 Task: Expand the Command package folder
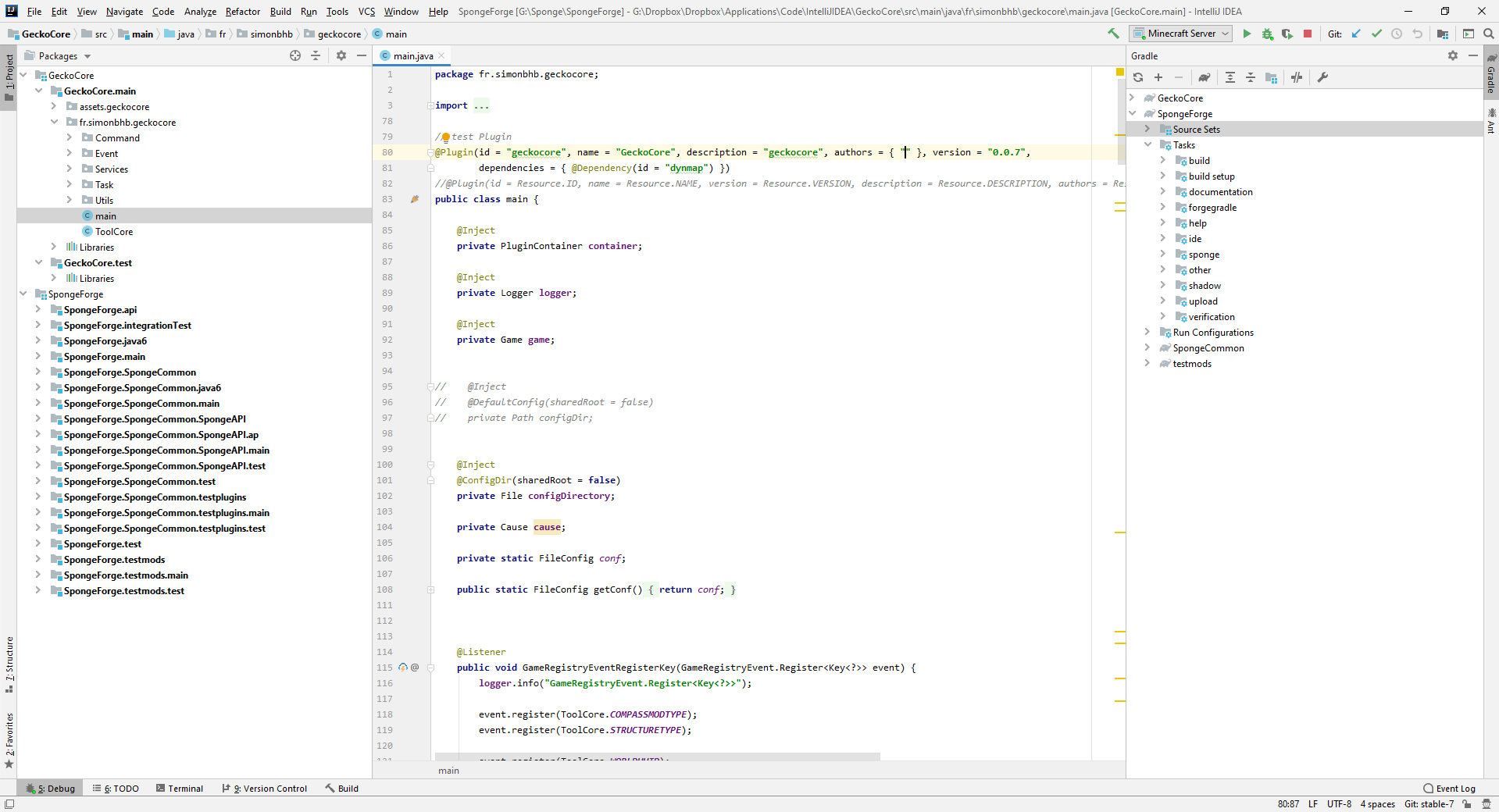(x=70, y=138)
